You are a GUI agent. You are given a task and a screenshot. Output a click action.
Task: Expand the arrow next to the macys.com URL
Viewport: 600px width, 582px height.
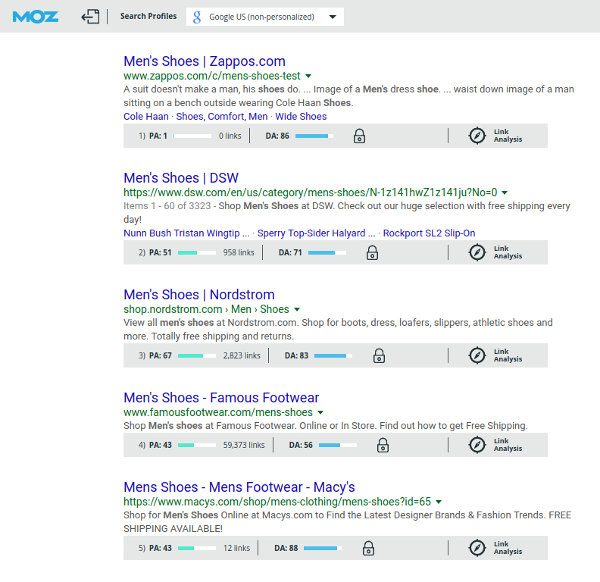click(439, 502)
